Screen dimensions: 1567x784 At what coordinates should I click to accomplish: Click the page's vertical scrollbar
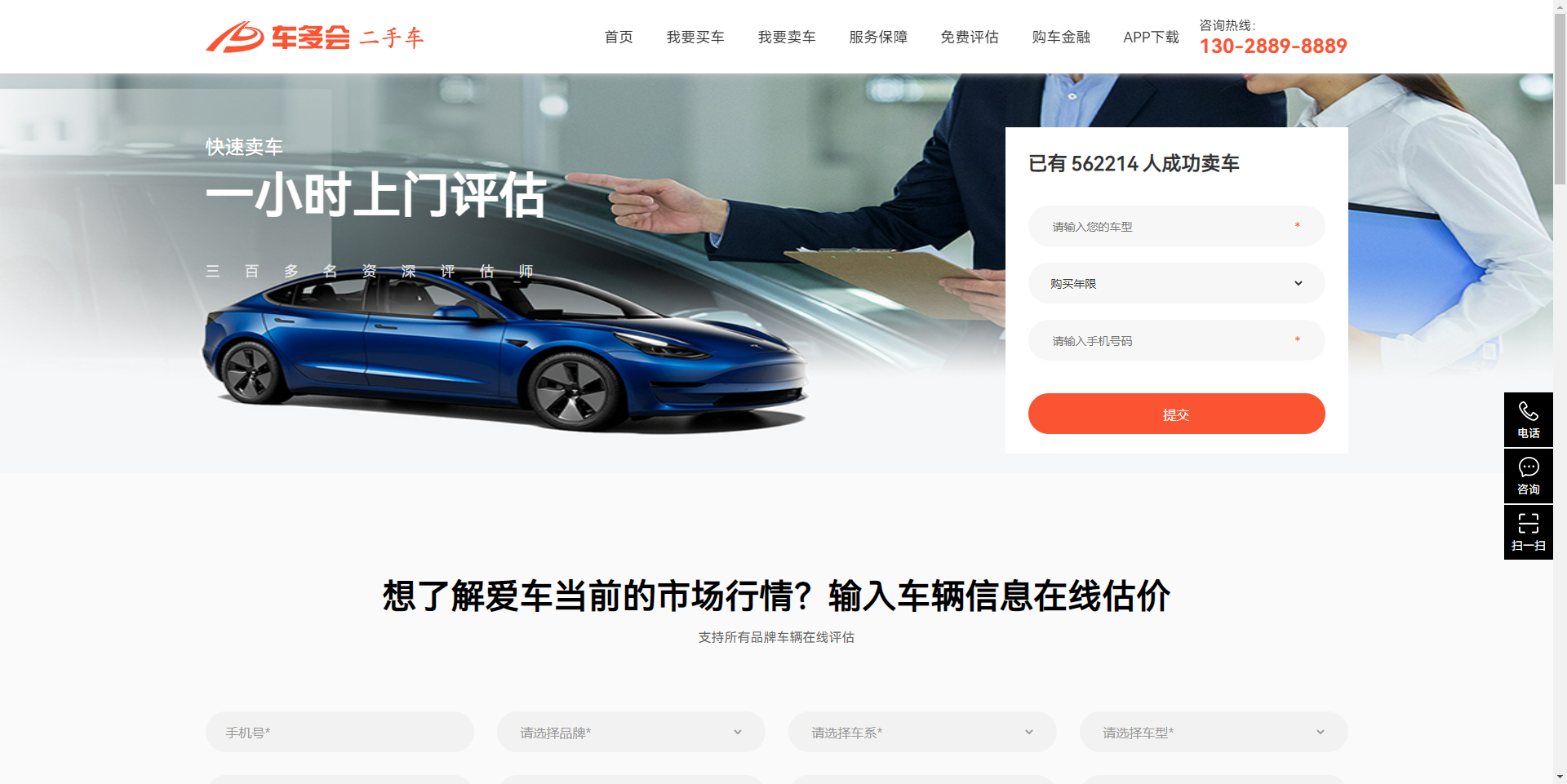[x=1560, y=392]
